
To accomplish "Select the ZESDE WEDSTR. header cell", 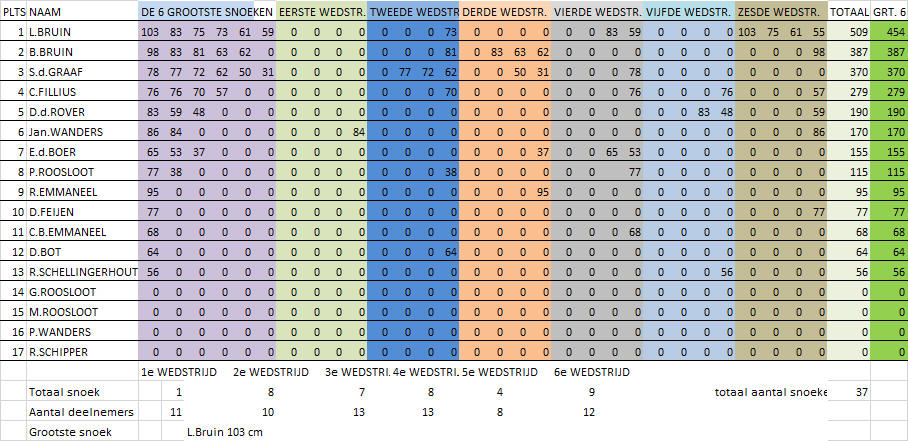I will (781, 12).
